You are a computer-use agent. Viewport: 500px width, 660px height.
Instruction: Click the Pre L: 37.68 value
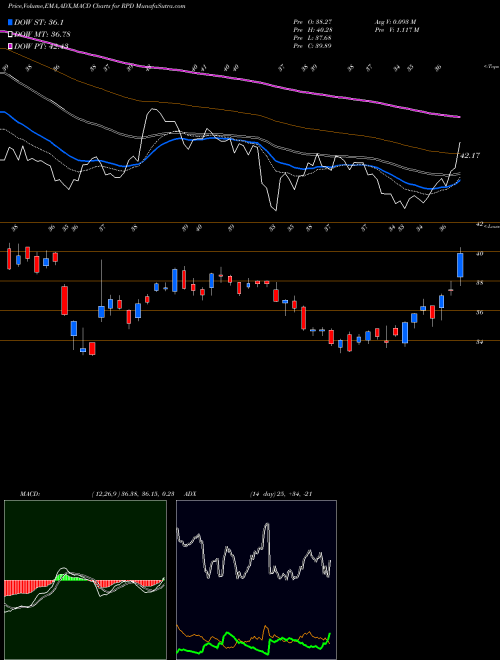pyautogui.click(x=312, y=38)
